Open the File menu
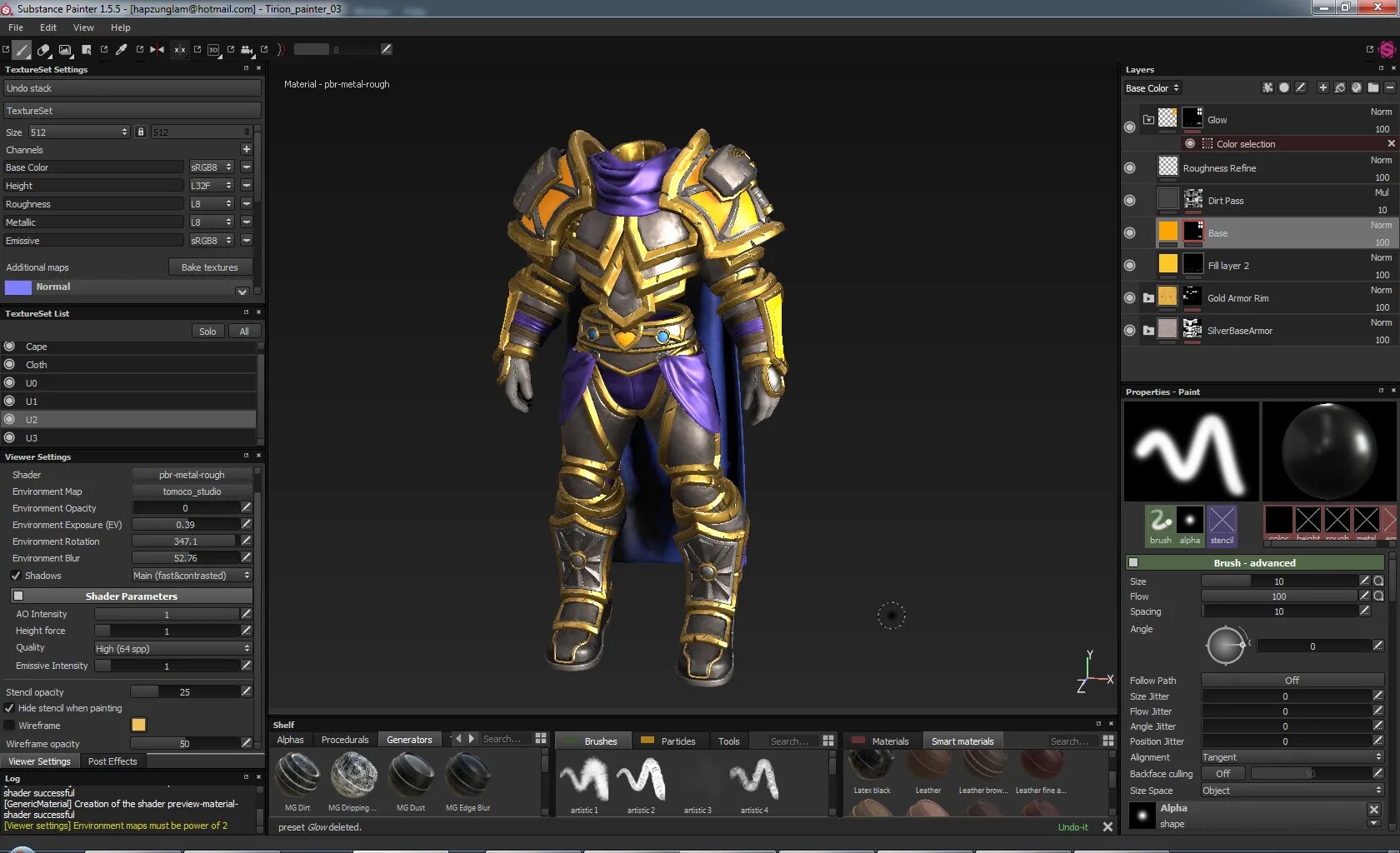This screenshot has width=1400, height=853. [16, 27]
